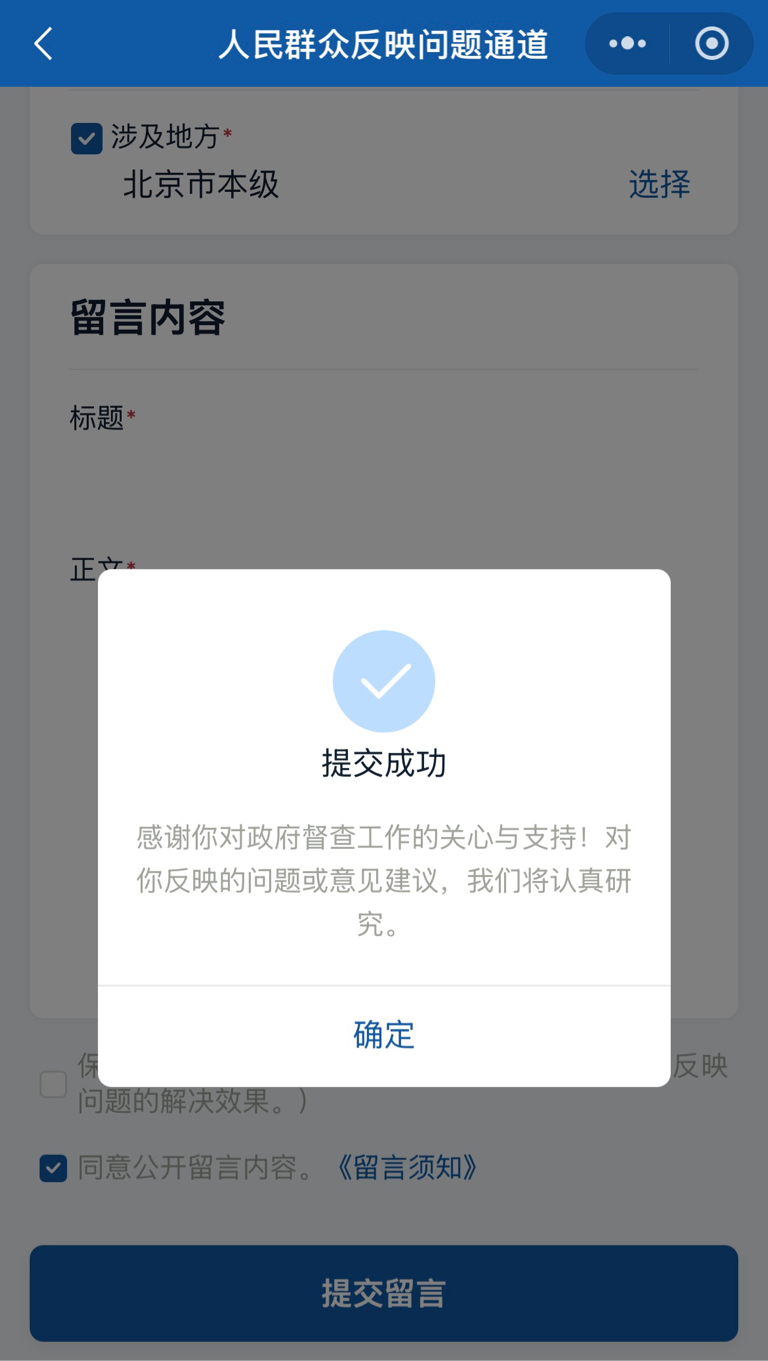
Task: Tap the back arrow icon
Action: pyautogui.click(x=43, y=44)
